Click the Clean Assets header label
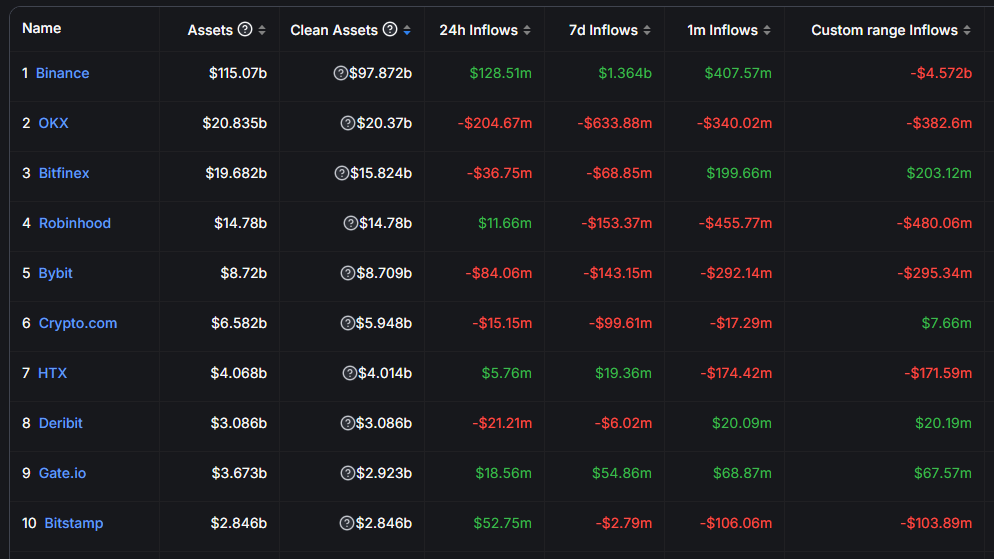Viewport: 994px width, 559px height. click(334, 30)
